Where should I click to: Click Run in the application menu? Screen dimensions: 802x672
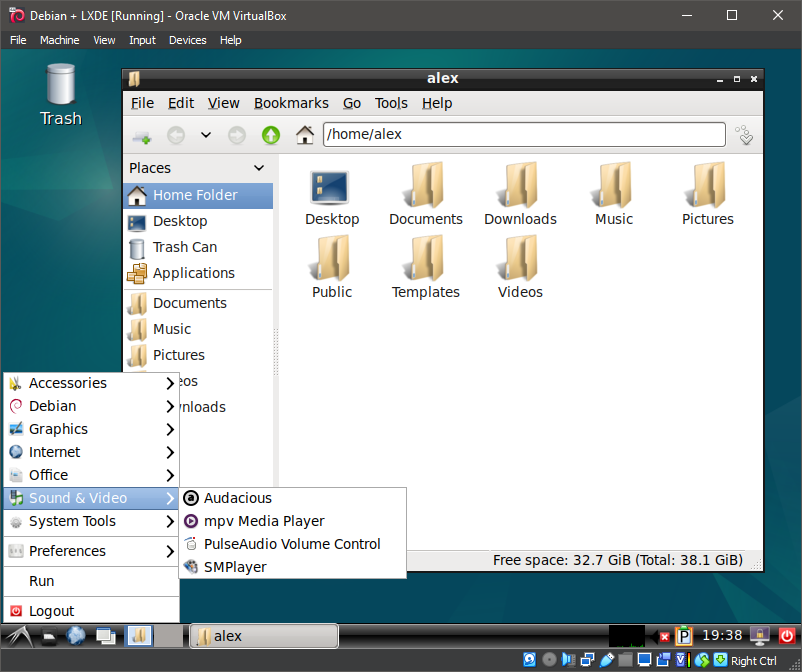[x=43, y=580]
